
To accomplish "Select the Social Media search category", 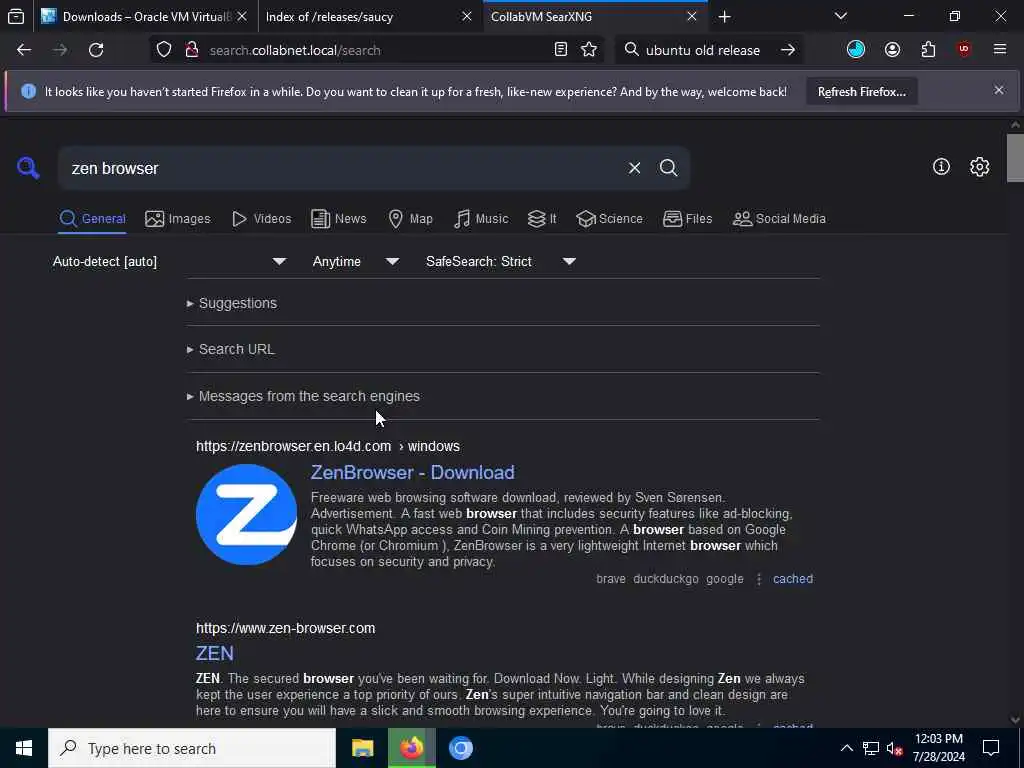I will coord(779,219).
